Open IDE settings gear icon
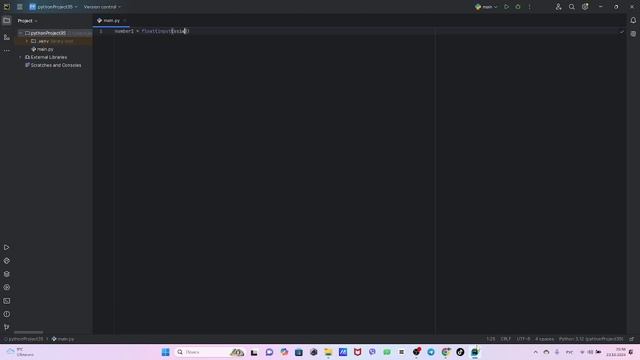This screenshot has width=640, height=360. pyautogui.click(x=585, y=7)
